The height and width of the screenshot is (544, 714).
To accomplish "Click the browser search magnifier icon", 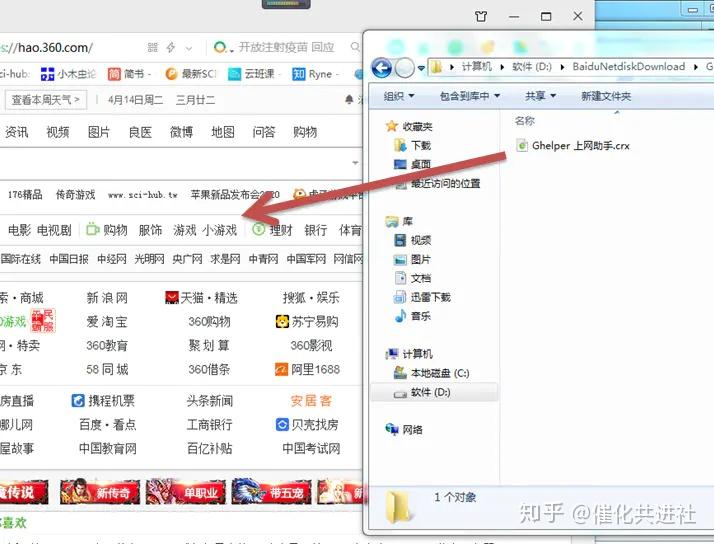I will [355, 46].
